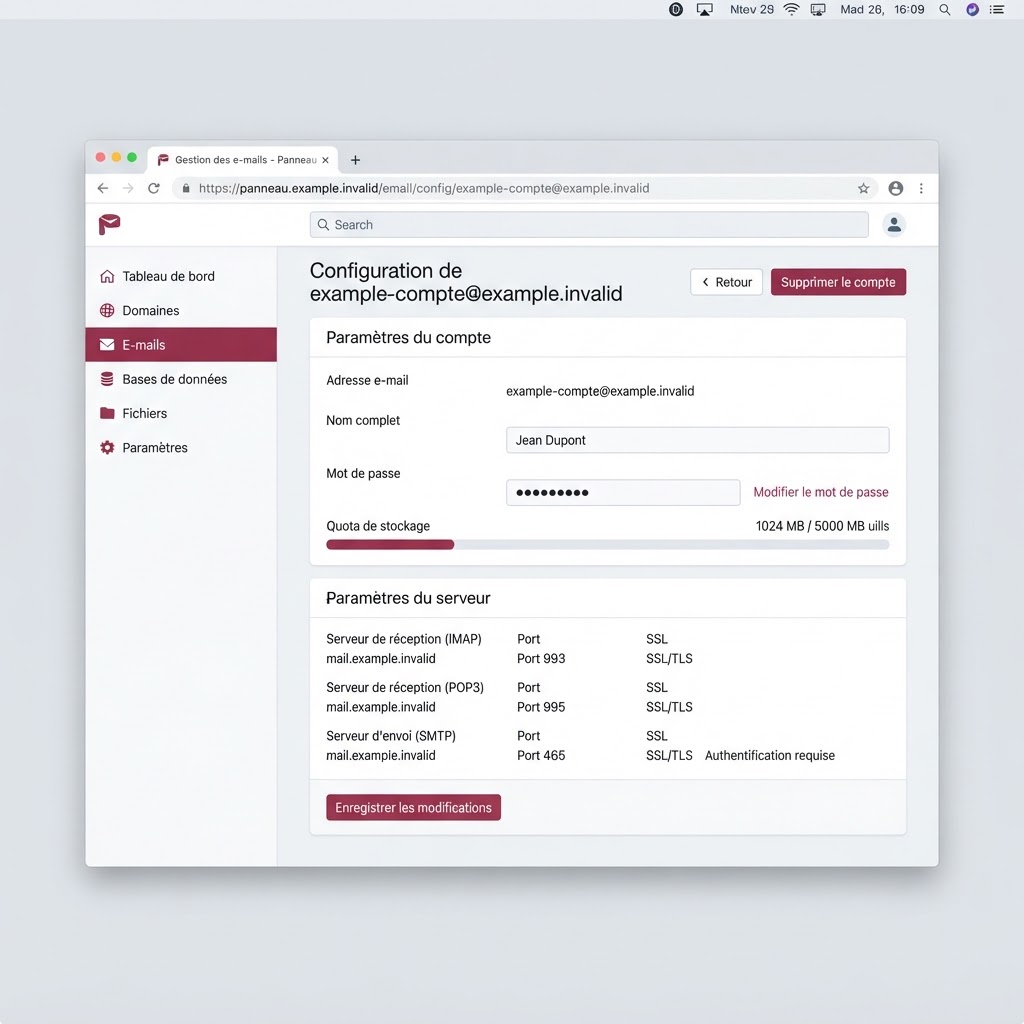The height and width of the screenshot is (1024, 1024).
Task: Click the envelope icon beside E-mails
Action: [107, 345]
